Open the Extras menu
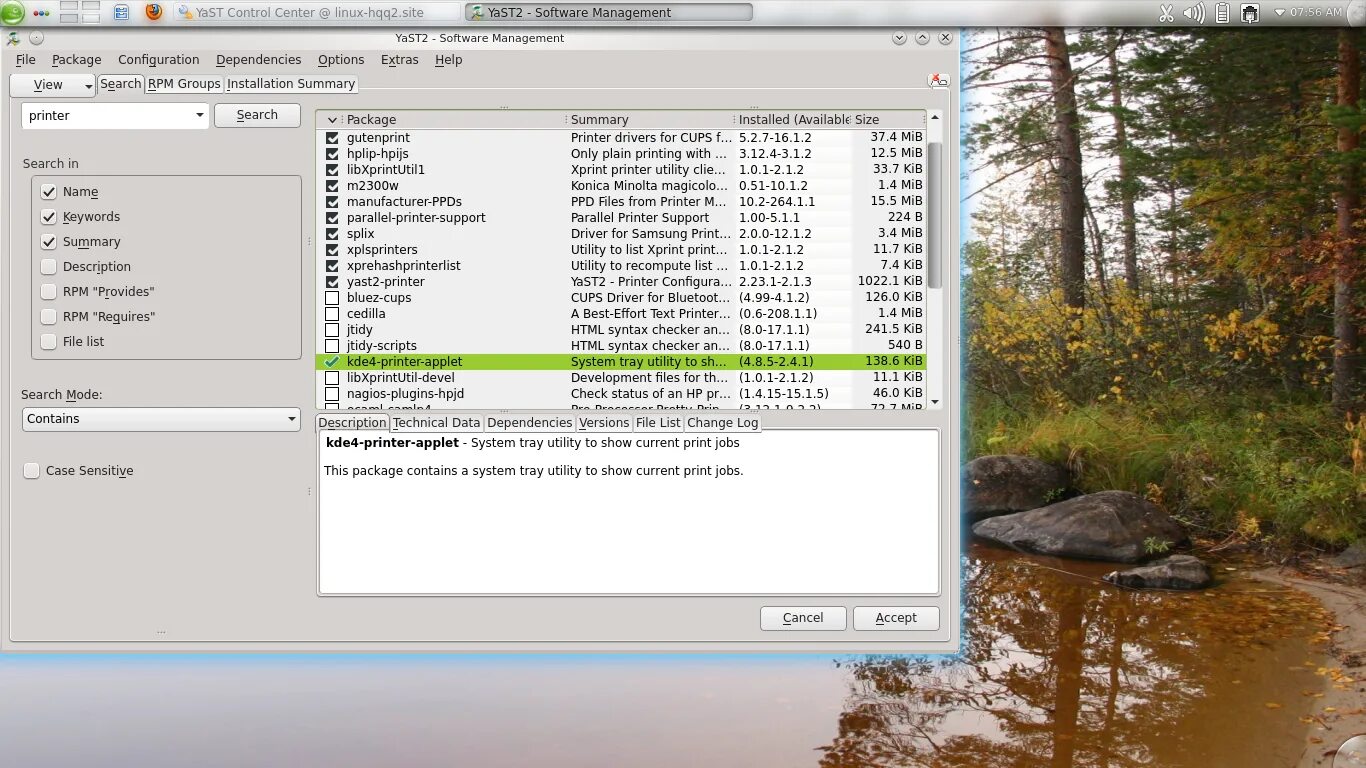Screen dimensions: 1366x768 400,60
